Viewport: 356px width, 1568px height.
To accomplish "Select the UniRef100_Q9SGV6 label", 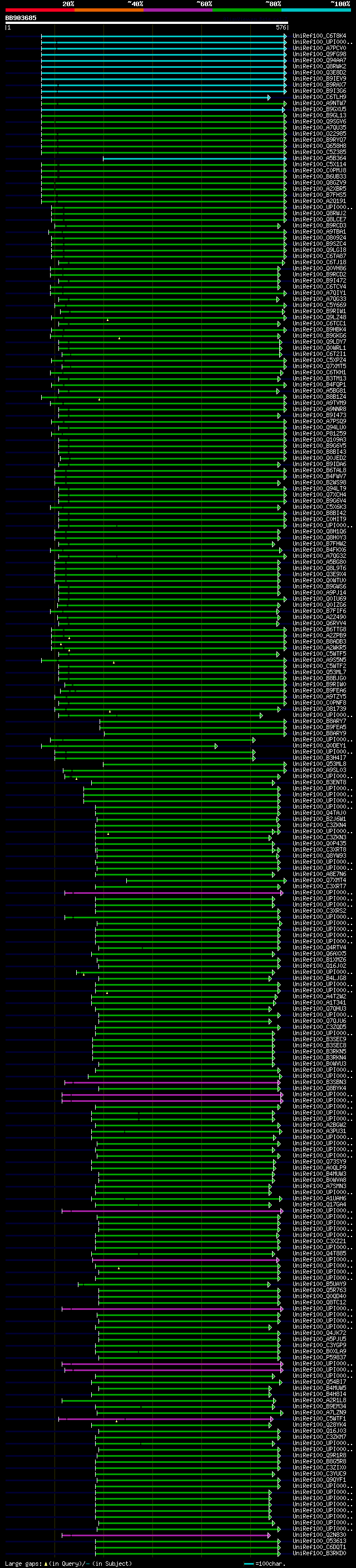I will (319, 121).
